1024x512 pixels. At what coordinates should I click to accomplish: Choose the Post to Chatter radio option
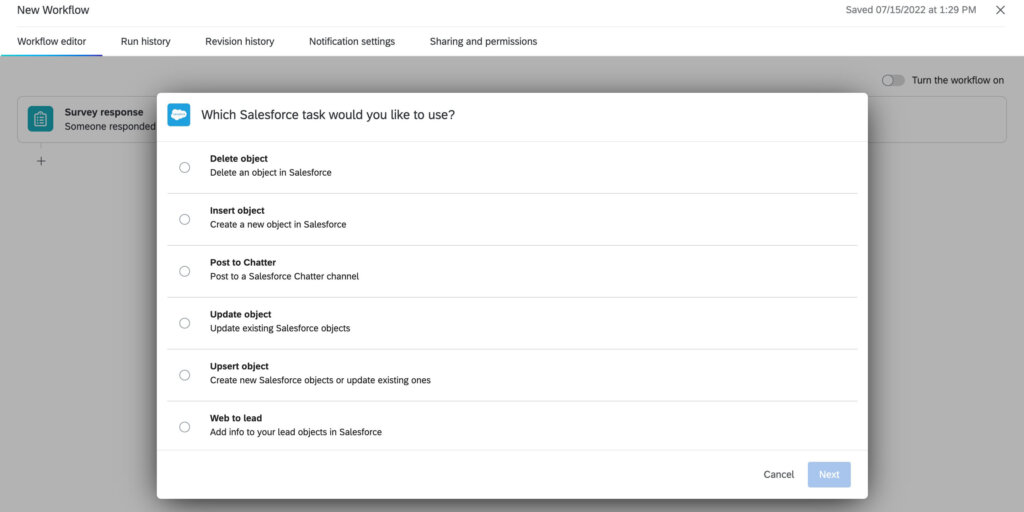click(185, 271)
